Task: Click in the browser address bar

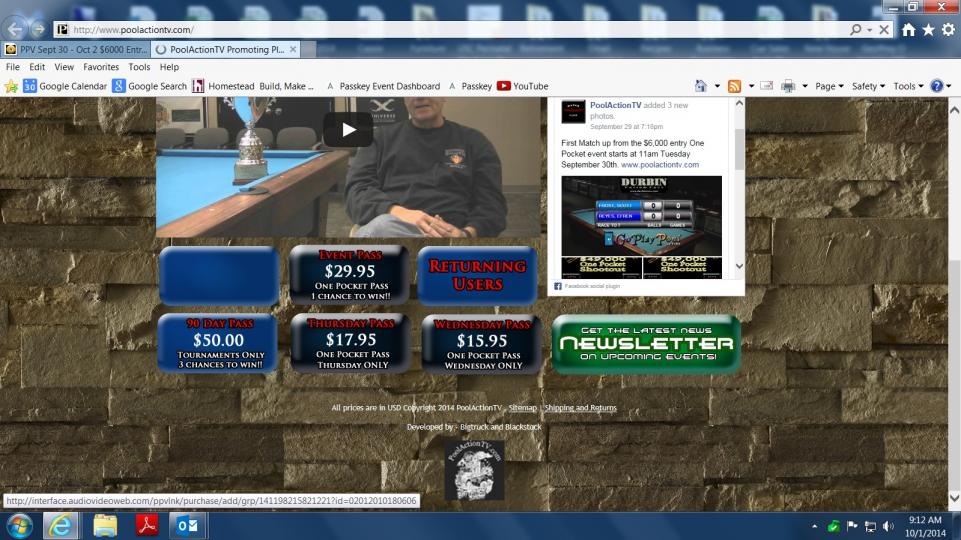Action: pyautogui.click(x=450, y=30)
